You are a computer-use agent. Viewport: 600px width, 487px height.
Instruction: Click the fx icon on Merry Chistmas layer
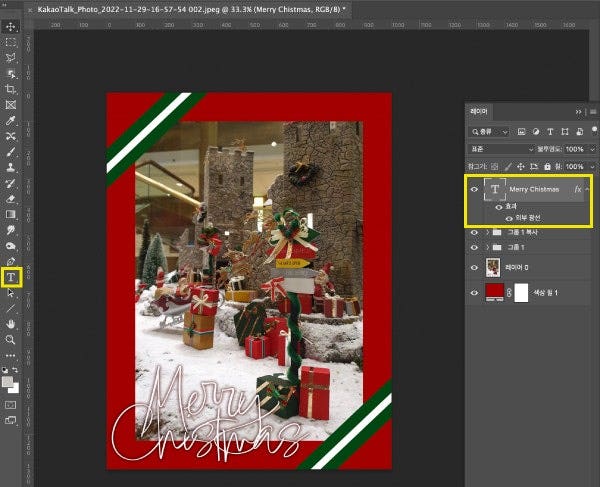click(578, 189)
